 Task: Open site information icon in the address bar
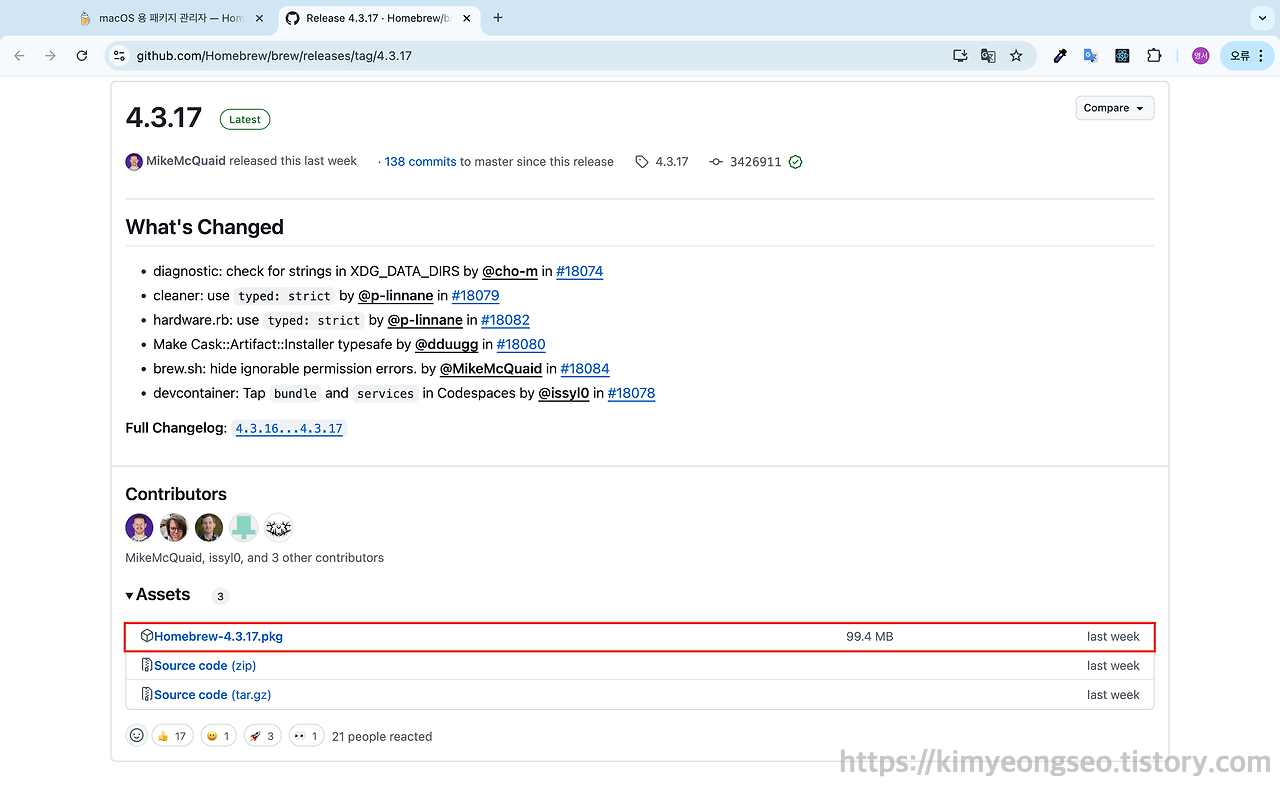pos(119,56)
